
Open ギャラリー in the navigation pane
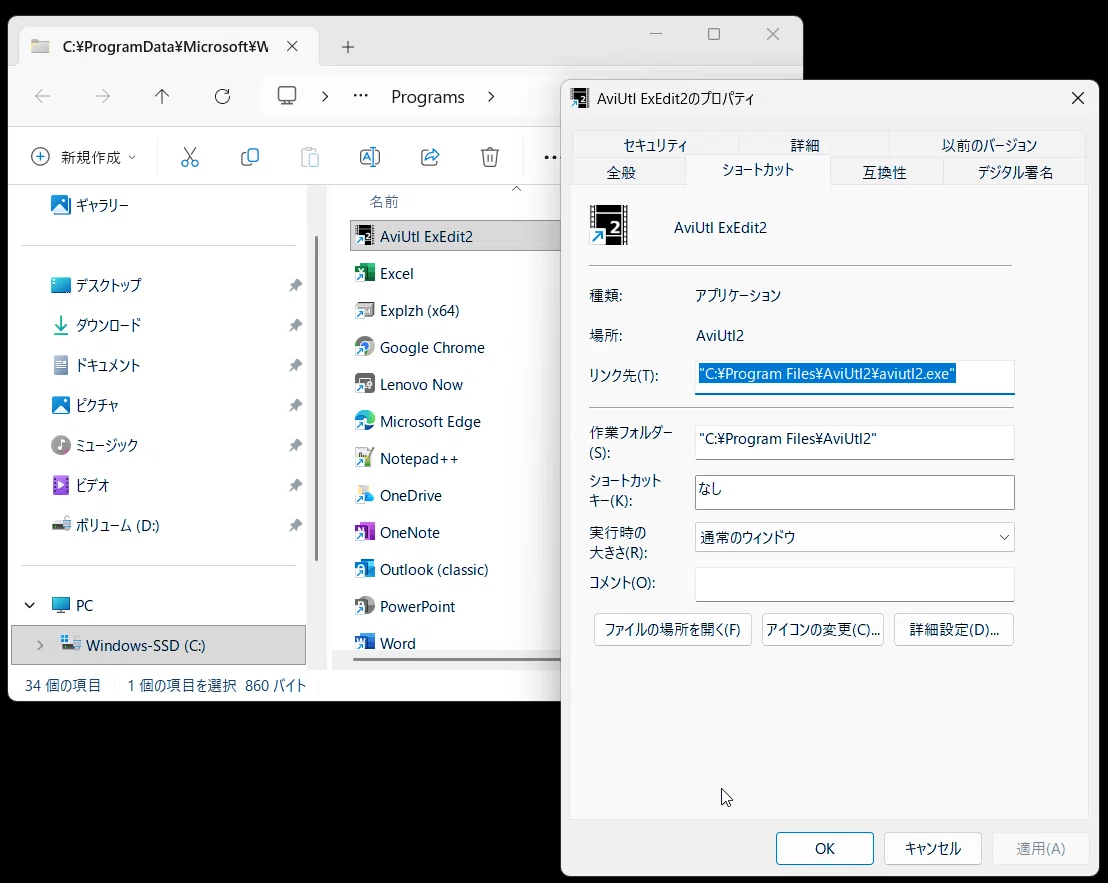pos(90,205)
